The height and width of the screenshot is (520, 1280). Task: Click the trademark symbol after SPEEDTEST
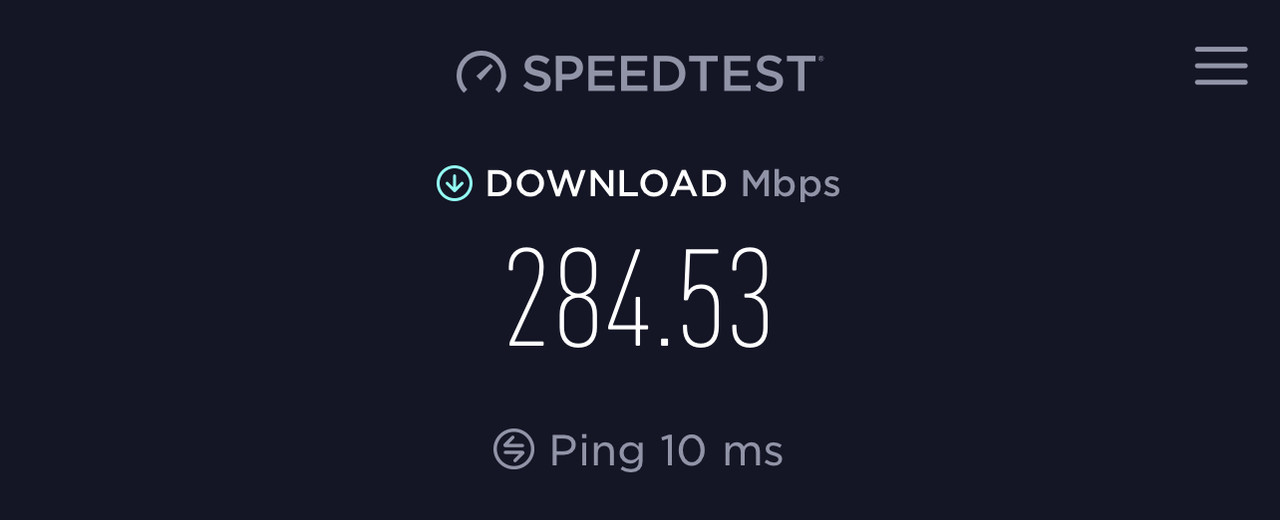coord(821,59)
